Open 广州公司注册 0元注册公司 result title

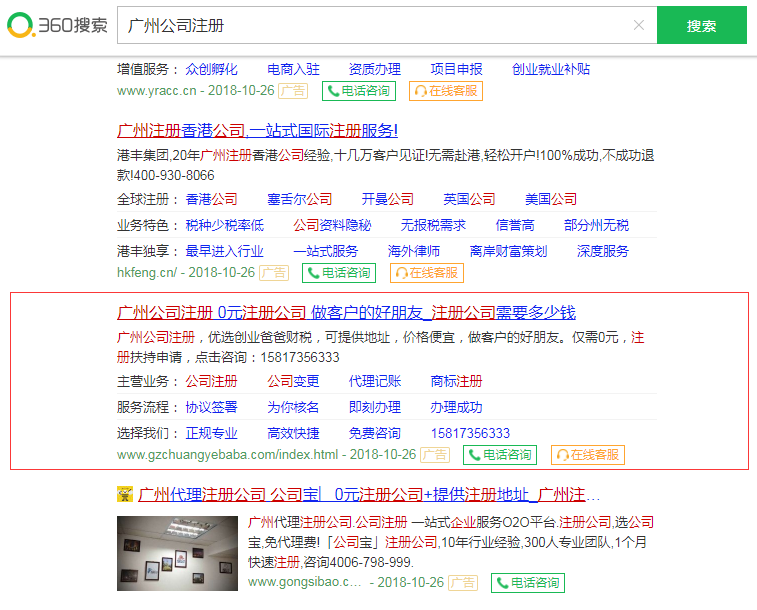[346, 312]
